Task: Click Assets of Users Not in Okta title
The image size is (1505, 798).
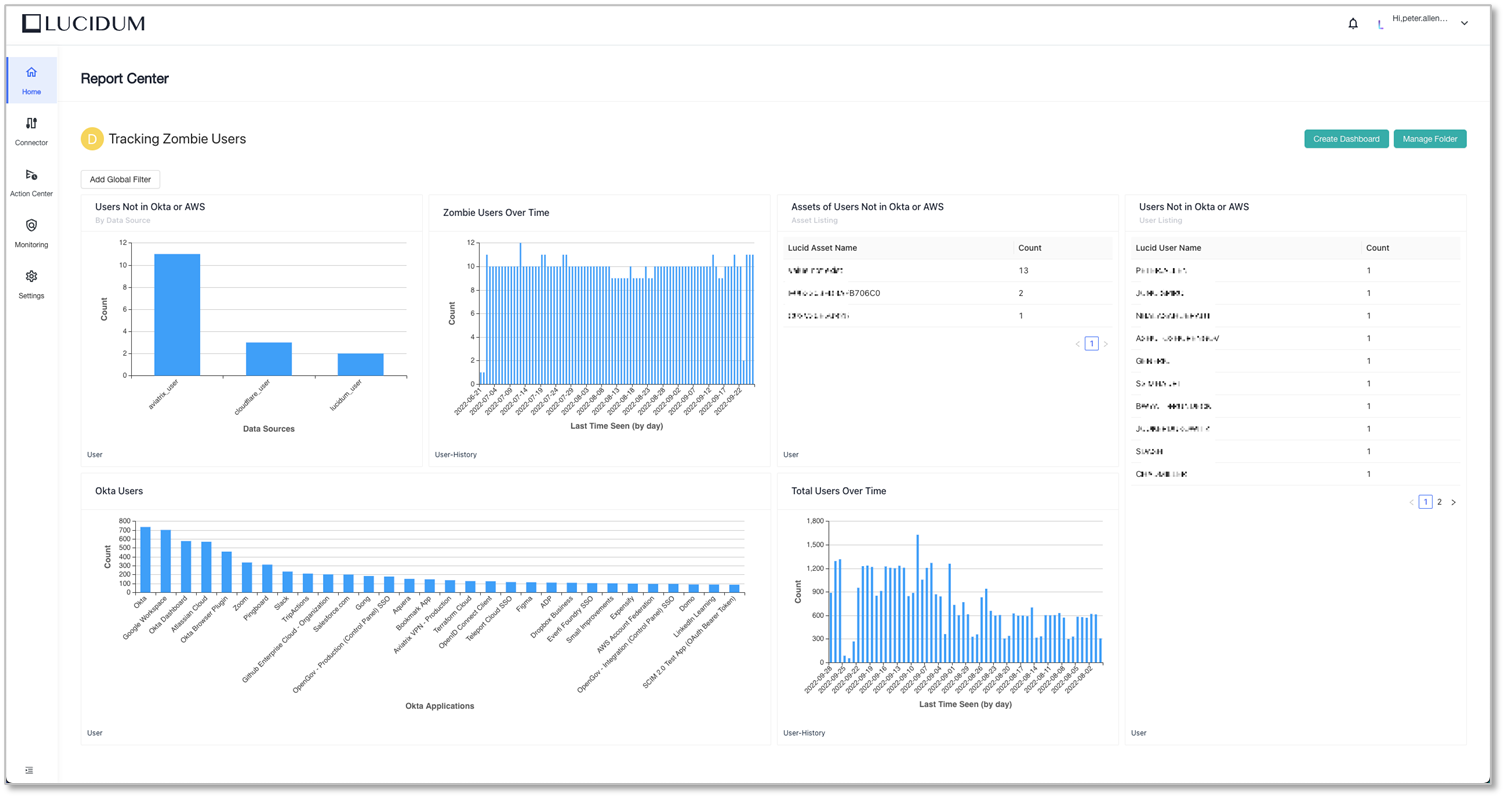Action: [x=867, y=207]
